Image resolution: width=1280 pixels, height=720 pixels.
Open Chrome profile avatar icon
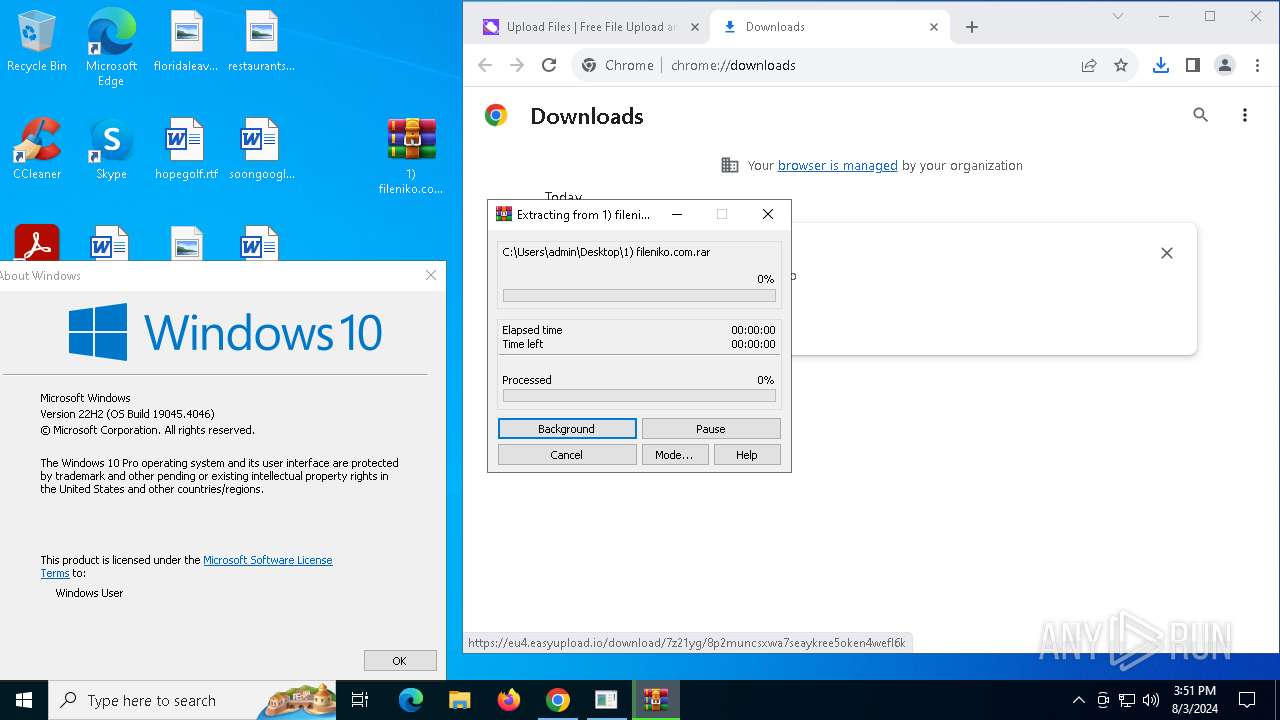(1225, 65)
